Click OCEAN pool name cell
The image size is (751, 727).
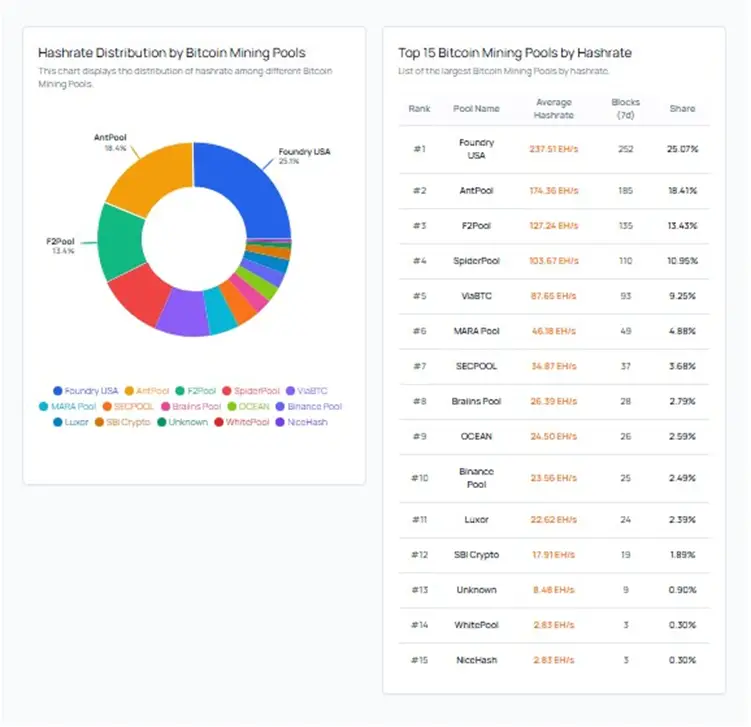(477, 436)
